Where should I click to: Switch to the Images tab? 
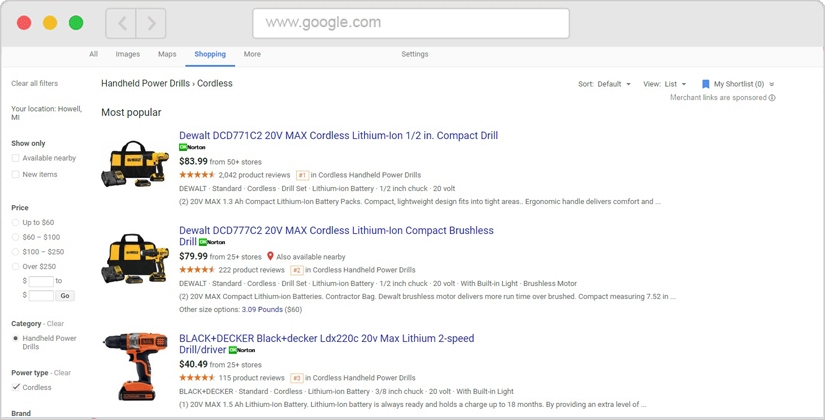point(127,54)
